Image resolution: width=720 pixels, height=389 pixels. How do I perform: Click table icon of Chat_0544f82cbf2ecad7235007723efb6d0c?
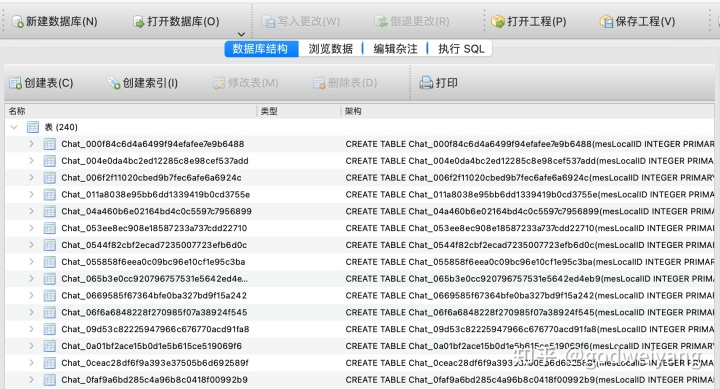pos(50,245)
